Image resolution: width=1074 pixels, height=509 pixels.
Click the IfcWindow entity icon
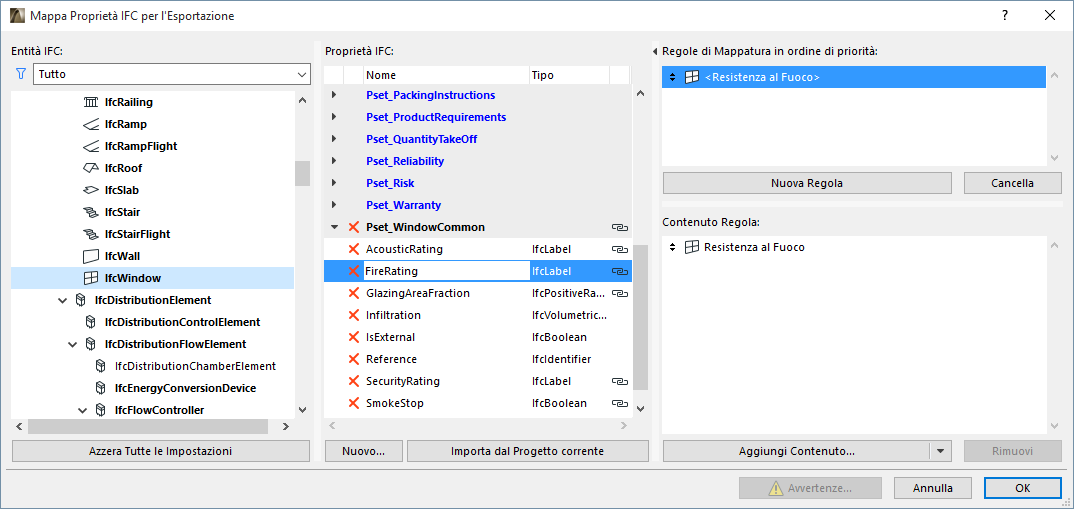[x=90, y=278]
